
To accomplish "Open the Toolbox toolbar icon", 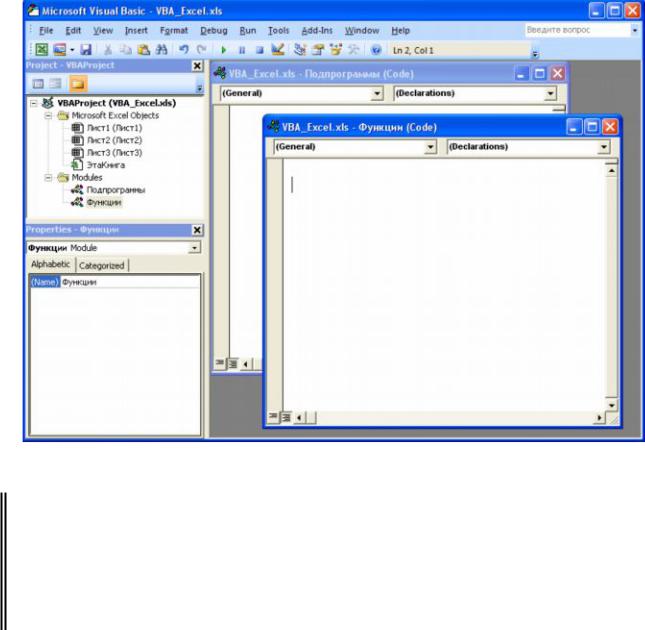I will [353, 50].
